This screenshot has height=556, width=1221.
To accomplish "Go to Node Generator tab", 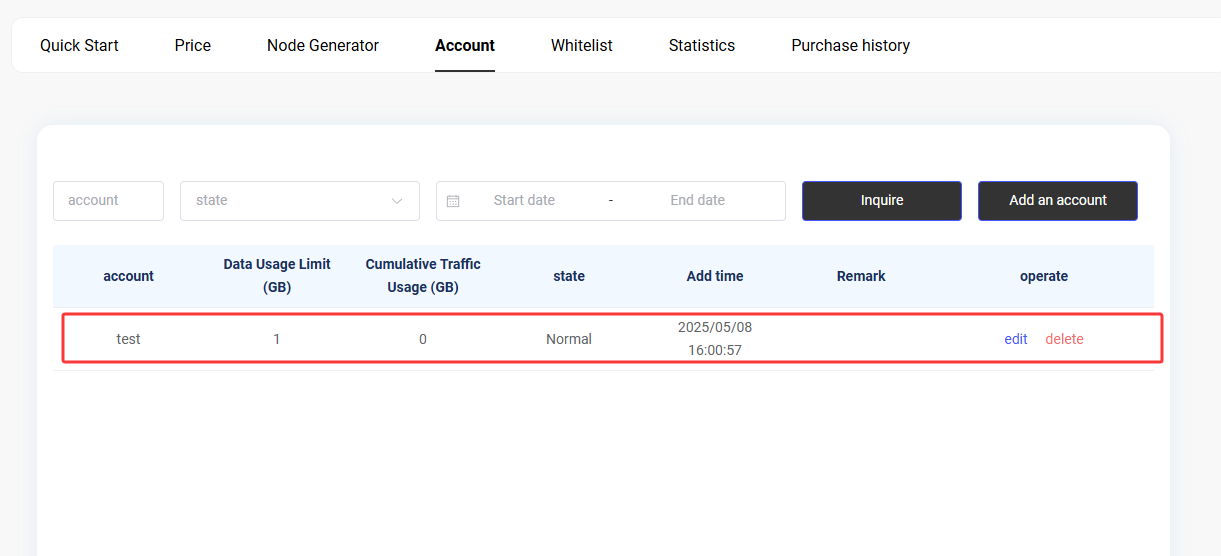I will [x=323, y=45].
